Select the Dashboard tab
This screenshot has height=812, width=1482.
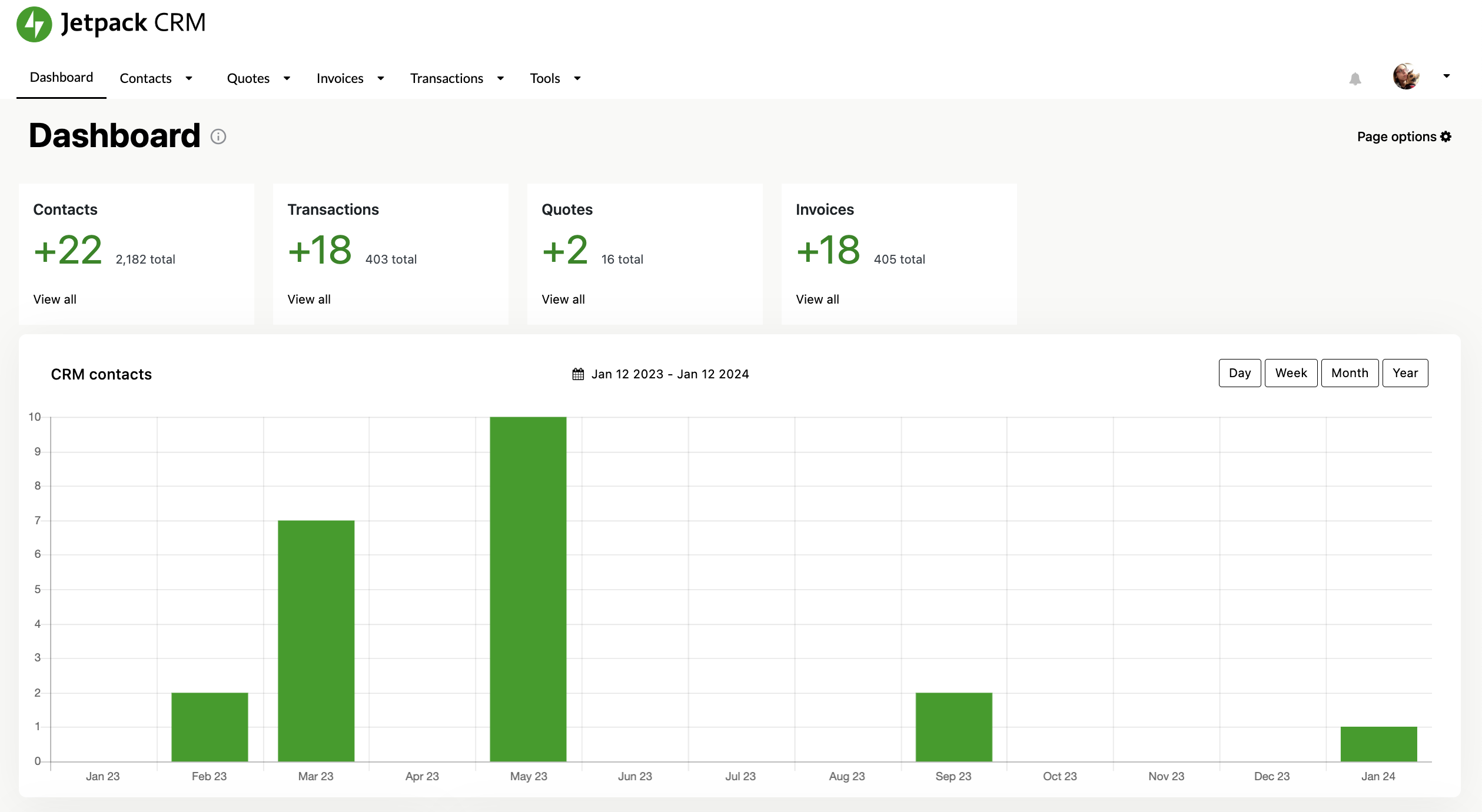pyautogui.click(x=61, y=77)
